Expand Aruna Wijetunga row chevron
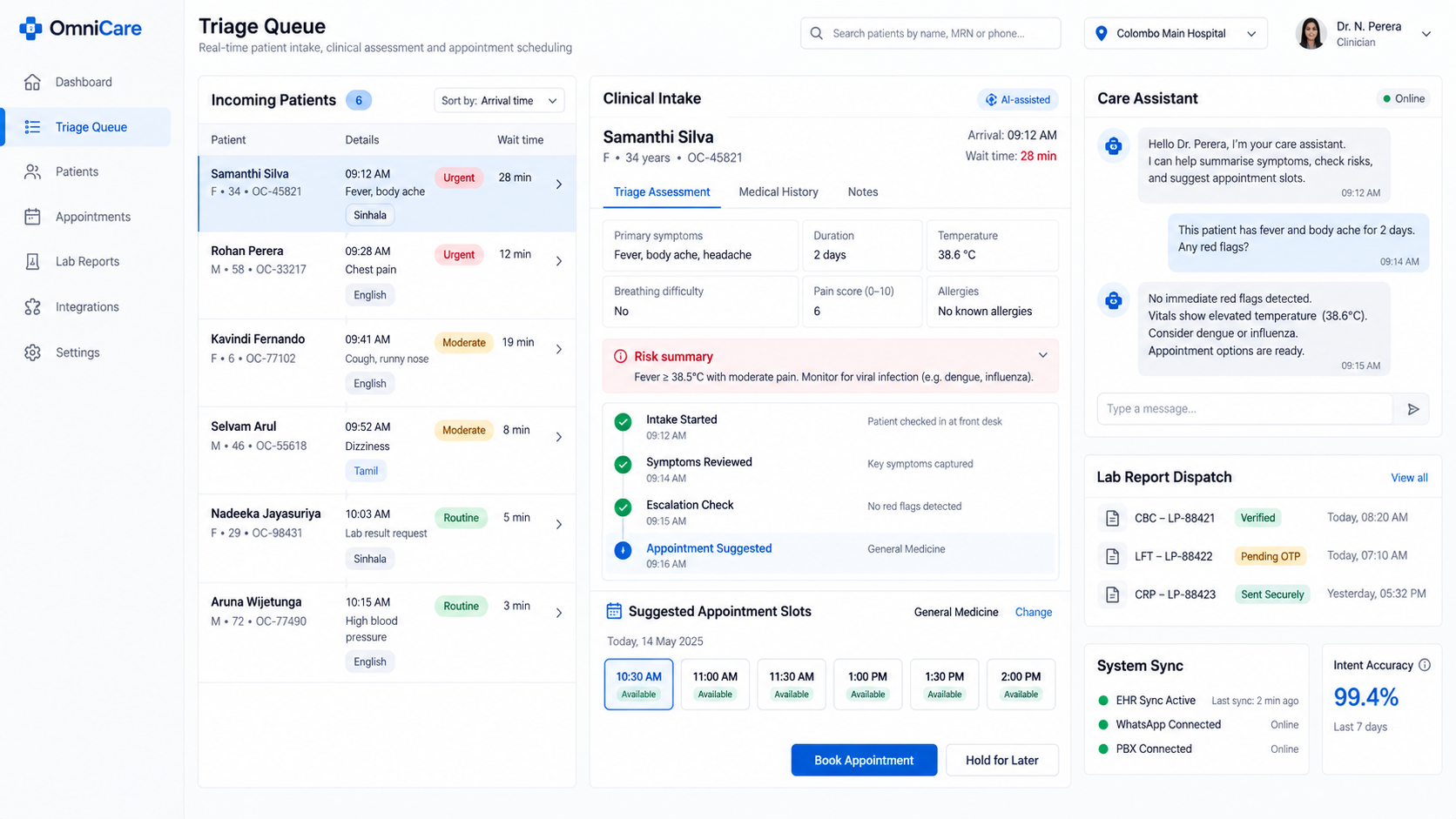 click(559, 613)
